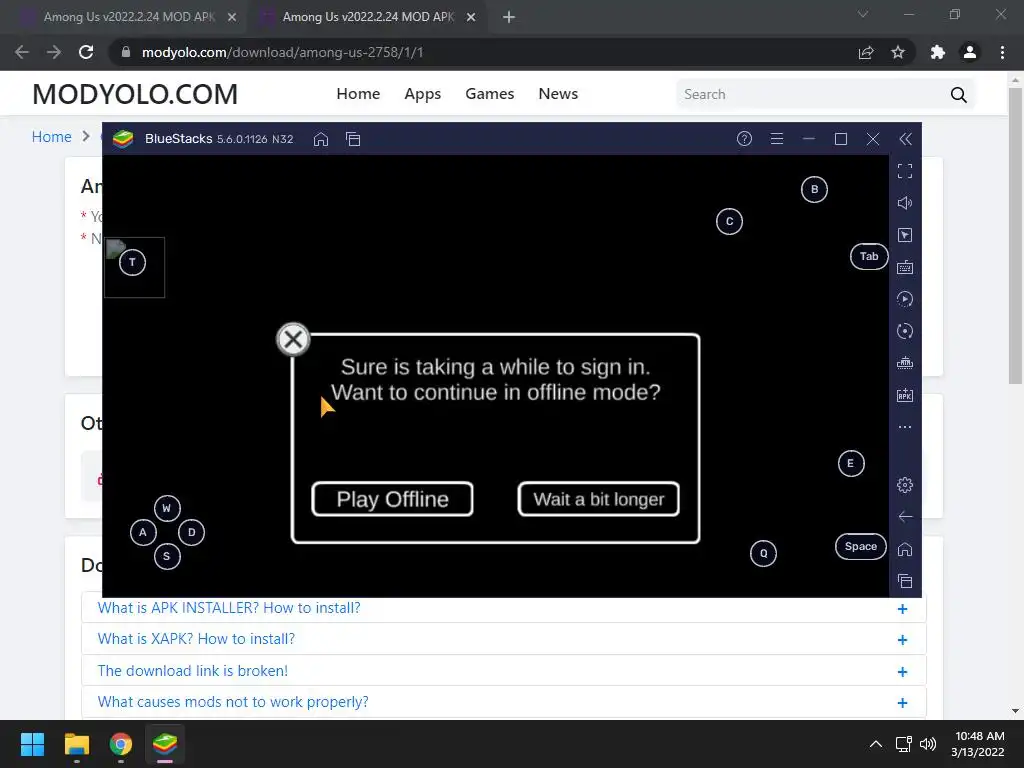Open BlueStacks hamburger menu
This screenshot has height=768, width=1024.
[x=776, y=138]
